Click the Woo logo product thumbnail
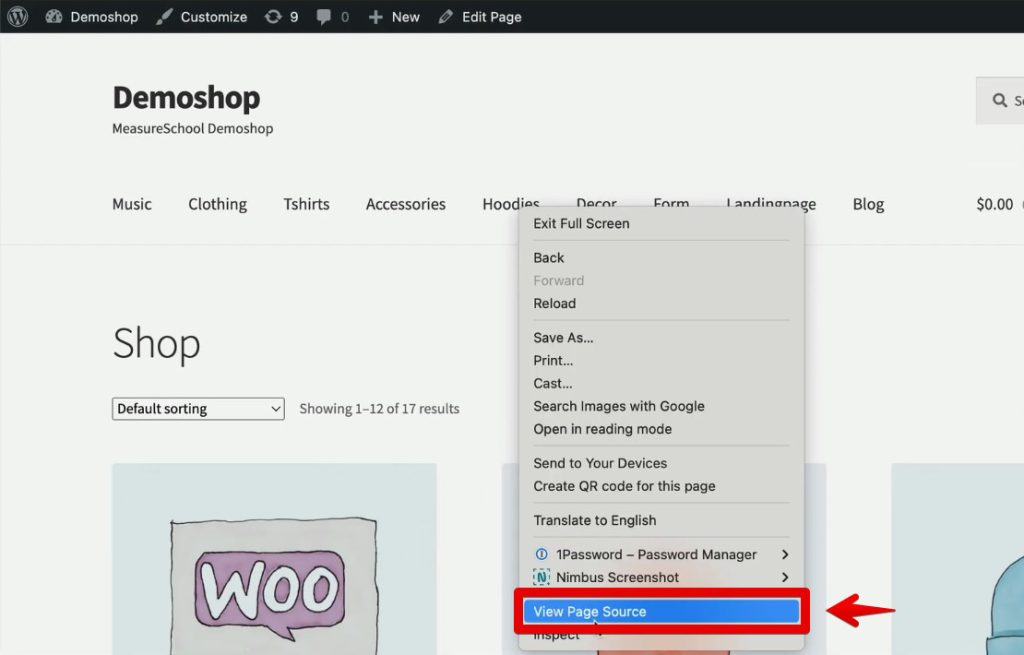Screen dimensions: 1024x655 click(x=274, y=559)
